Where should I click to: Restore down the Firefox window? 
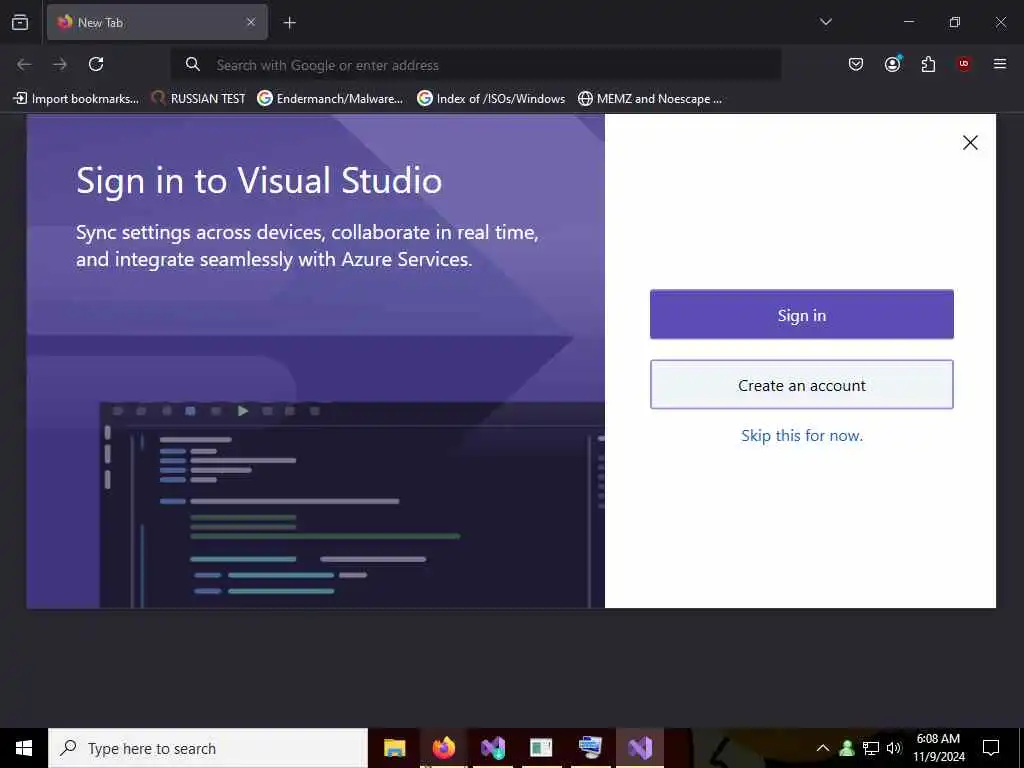coord(955,22)
